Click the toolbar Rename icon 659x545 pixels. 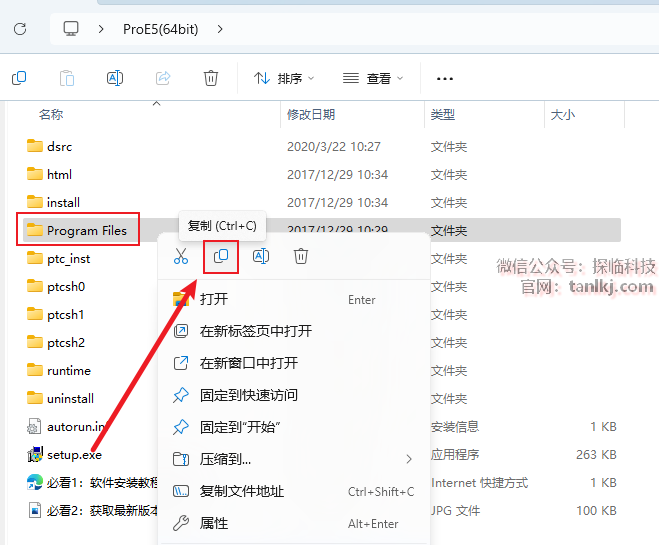click(115, 78)
